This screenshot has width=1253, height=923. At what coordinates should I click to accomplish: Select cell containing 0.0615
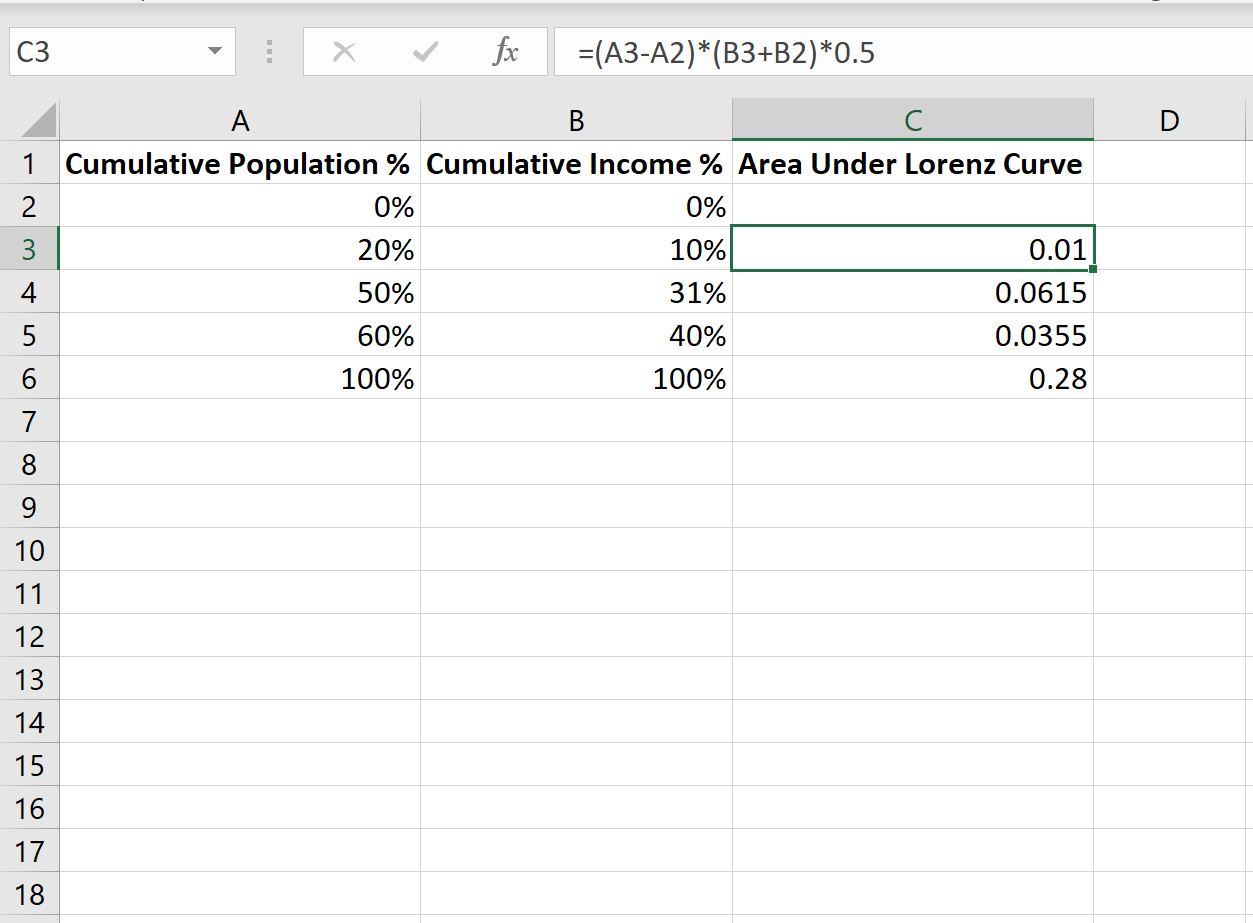[x=912, y=293]
